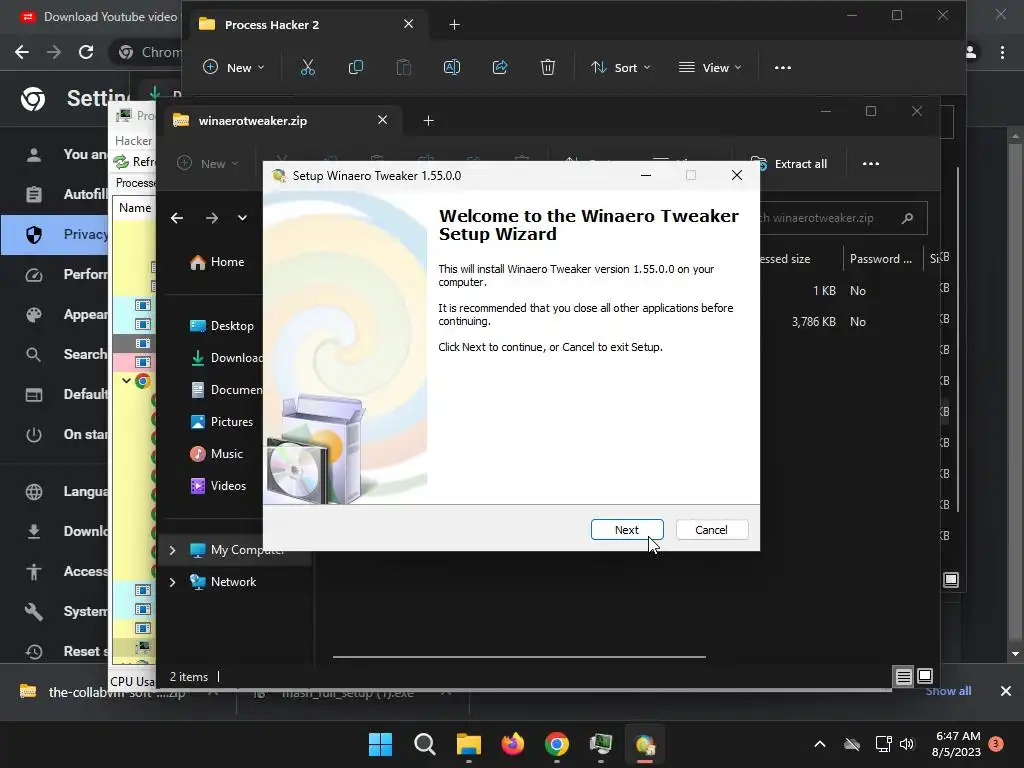Viewport: 1024px width, 768px height.
Task: Click Refresh in Process Hacker toolbar
Action: [x=134, y=161]
